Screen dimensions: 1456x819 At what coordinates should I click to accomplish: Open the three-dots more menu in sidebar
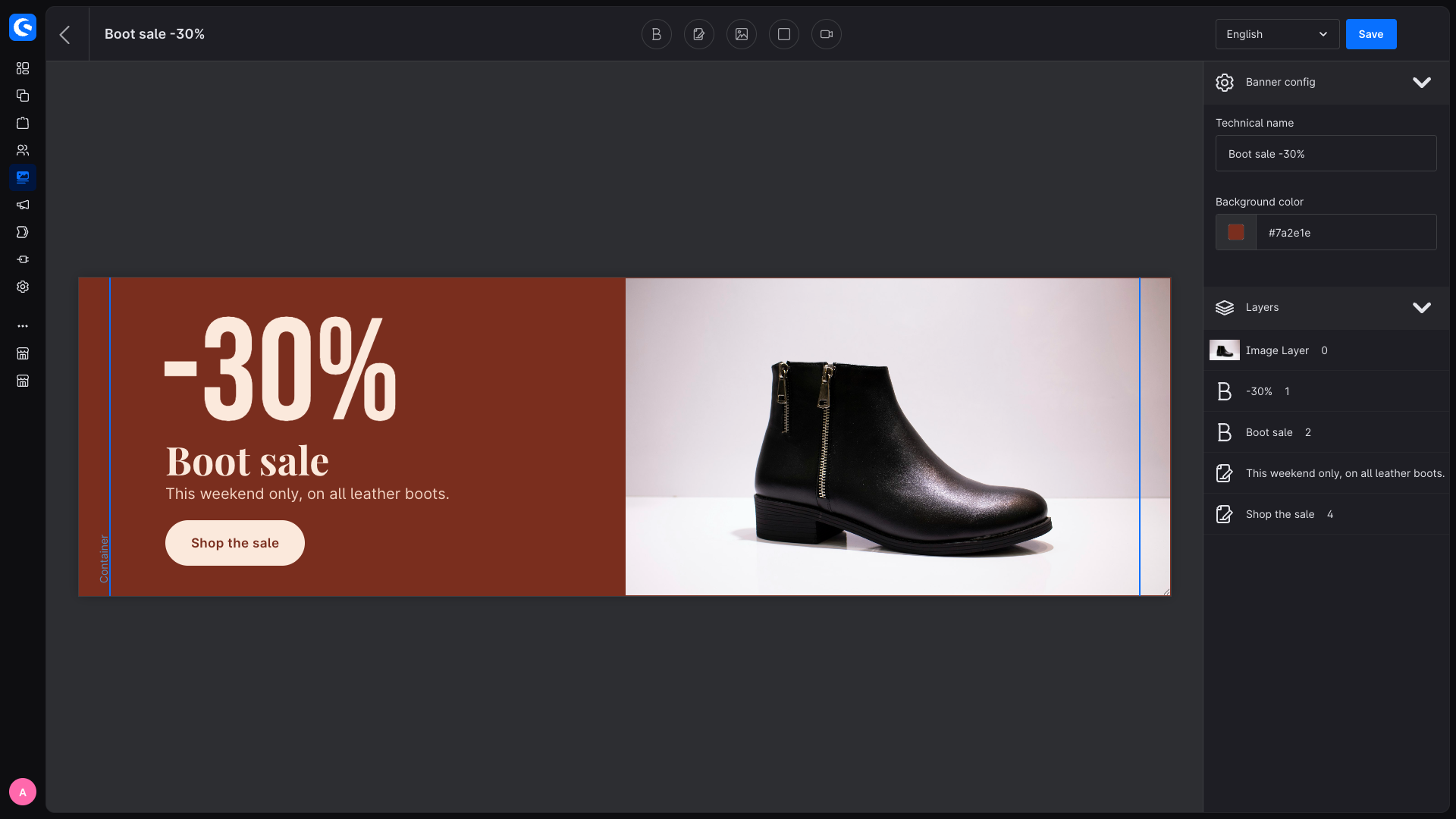click(23, 326)
